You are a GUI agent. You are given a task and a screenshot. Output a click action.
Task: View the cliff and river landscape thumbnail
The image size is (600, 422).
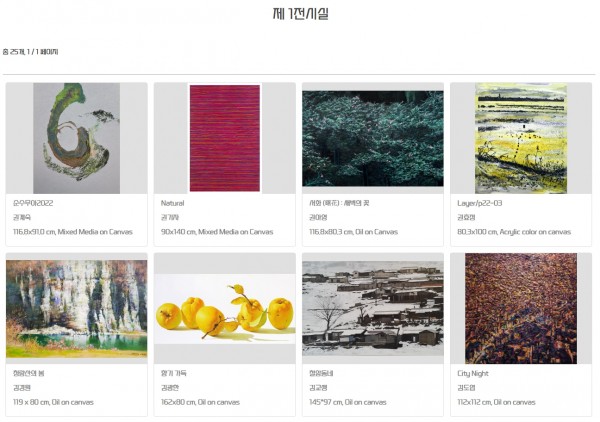pyautogui.click(x=77, y=308)
